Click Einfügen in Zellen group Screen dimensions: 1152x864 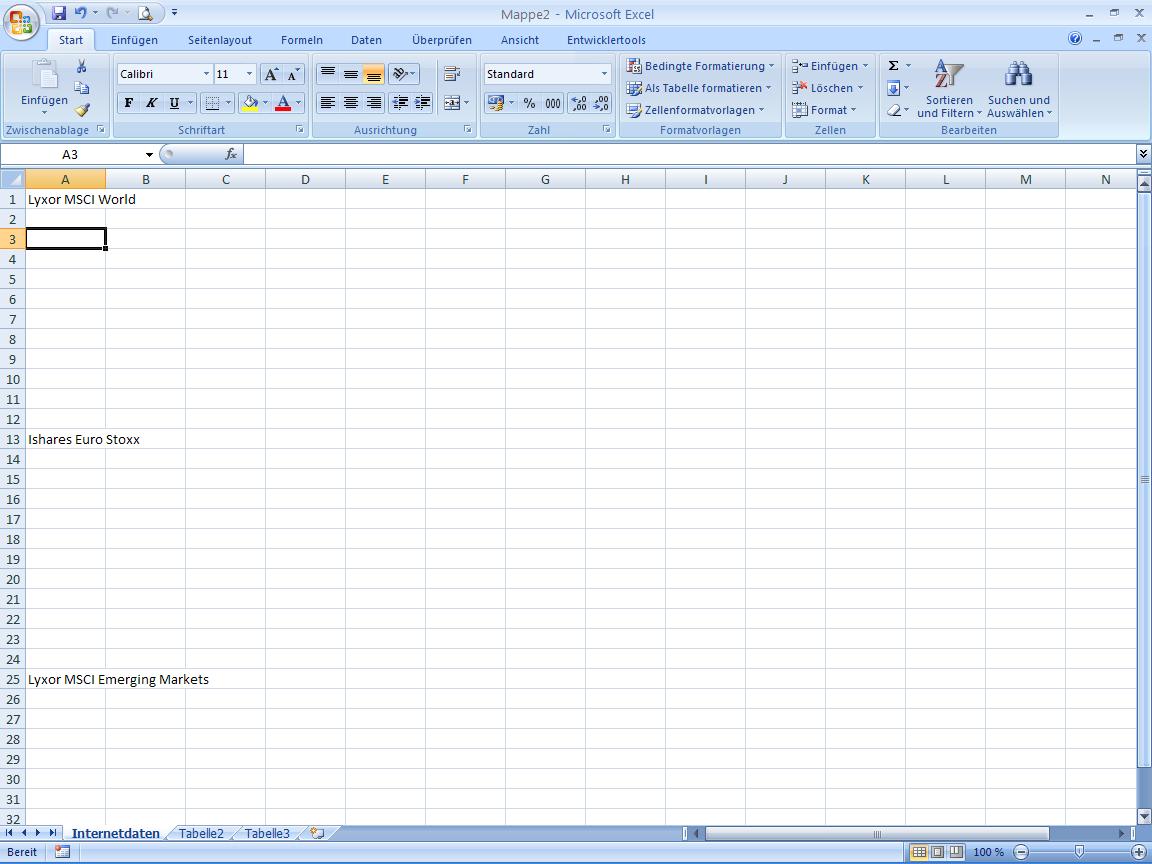(830, 66)
